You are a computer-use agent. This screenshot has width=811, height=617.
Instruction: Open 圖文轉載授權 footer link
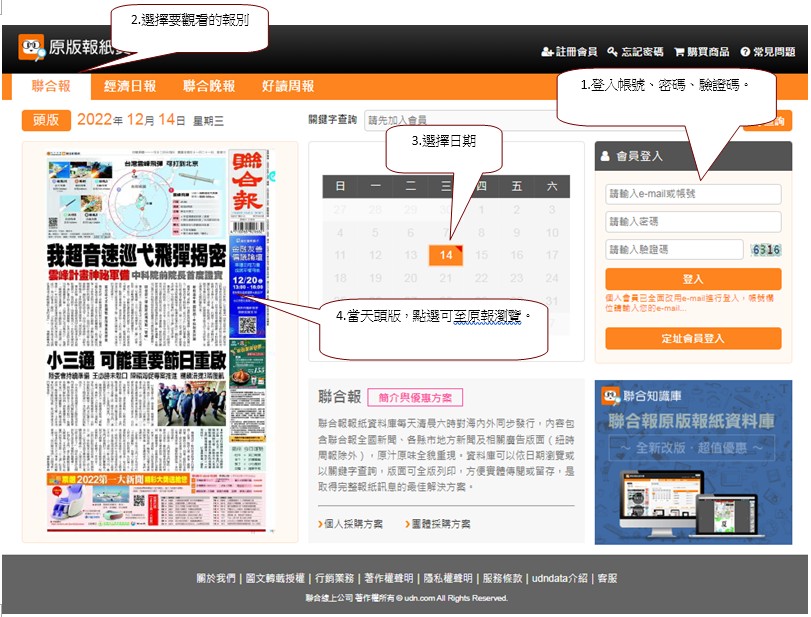[x=275, y=578]
